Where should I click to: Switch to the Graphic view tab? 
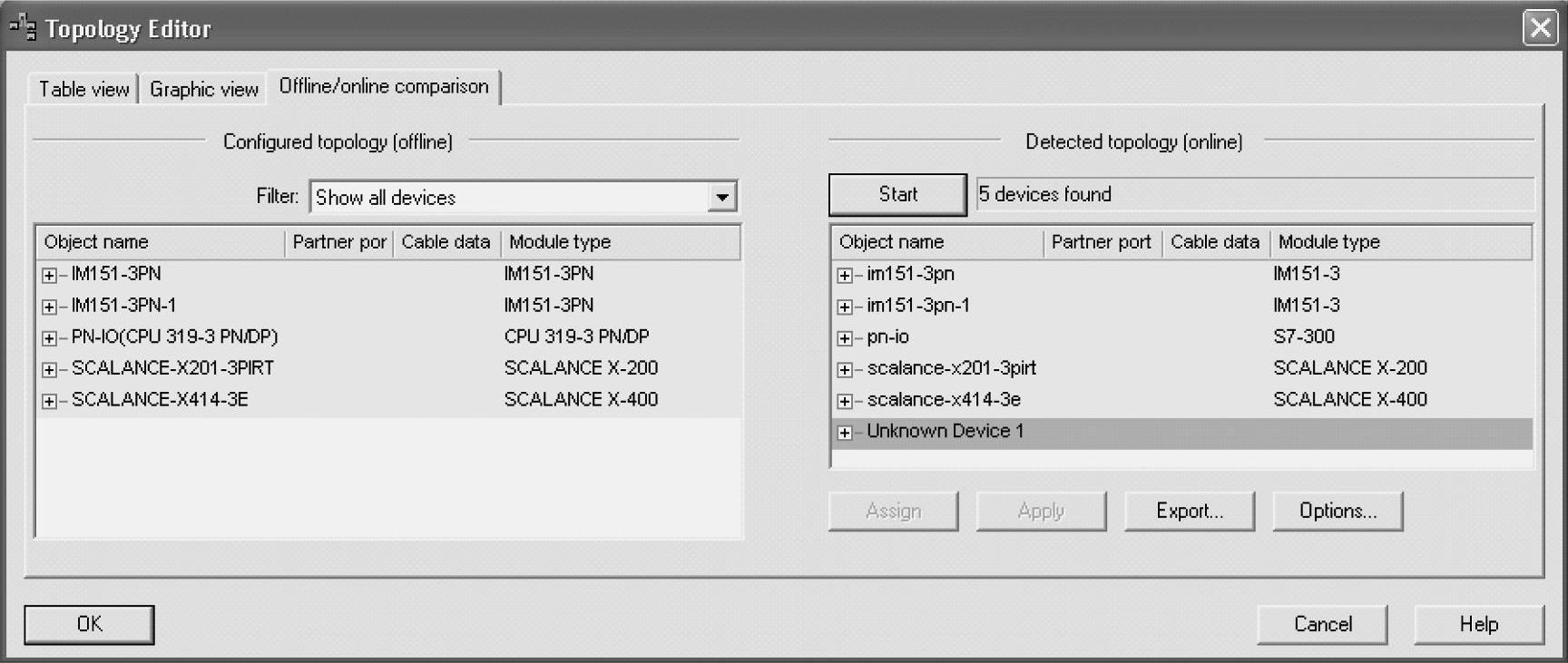[x=204, y=89]
